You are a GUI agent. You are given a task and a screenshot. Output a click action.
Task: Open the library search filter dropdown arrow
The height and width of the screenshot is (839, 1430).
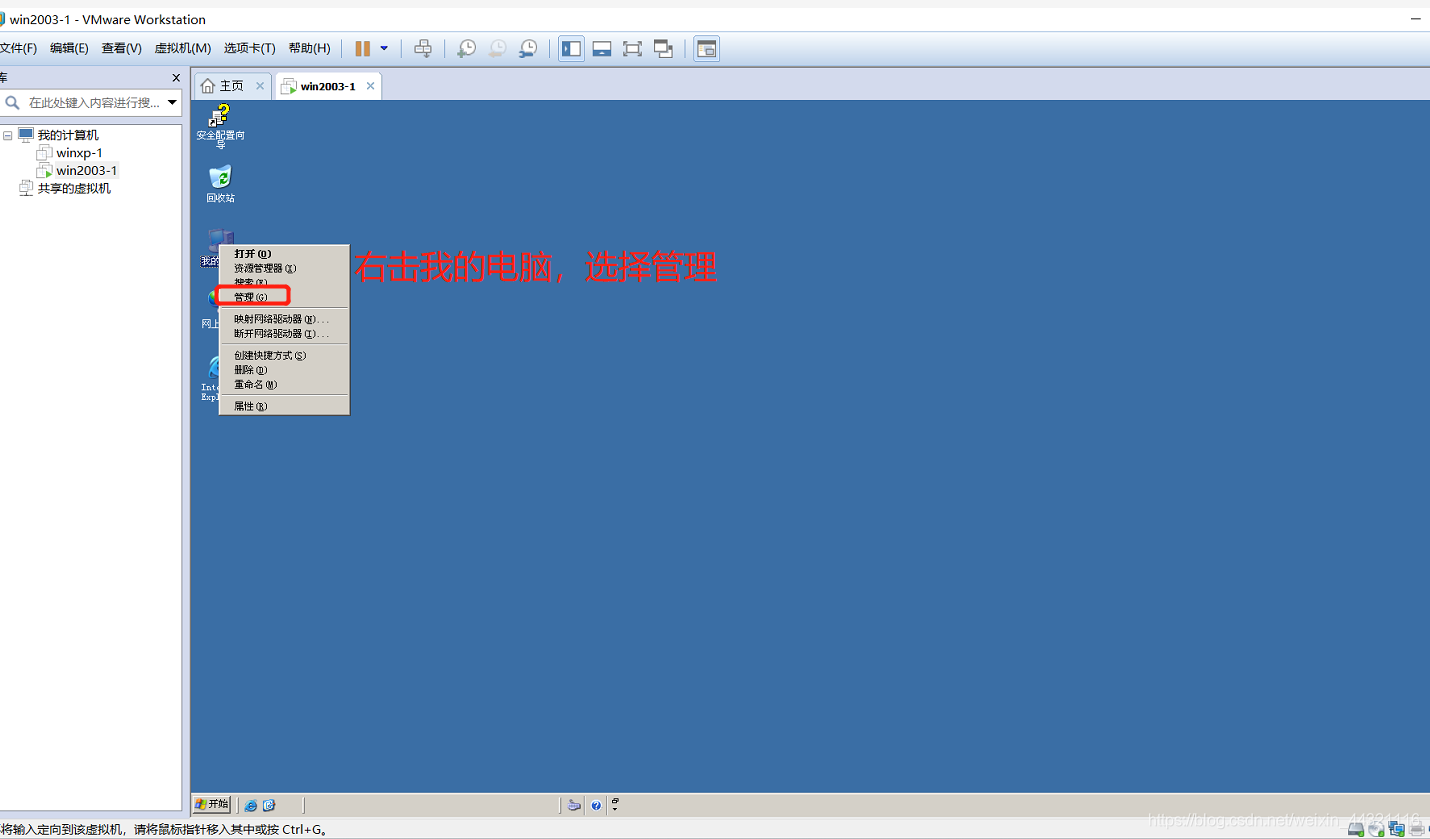tap(172, 102)
